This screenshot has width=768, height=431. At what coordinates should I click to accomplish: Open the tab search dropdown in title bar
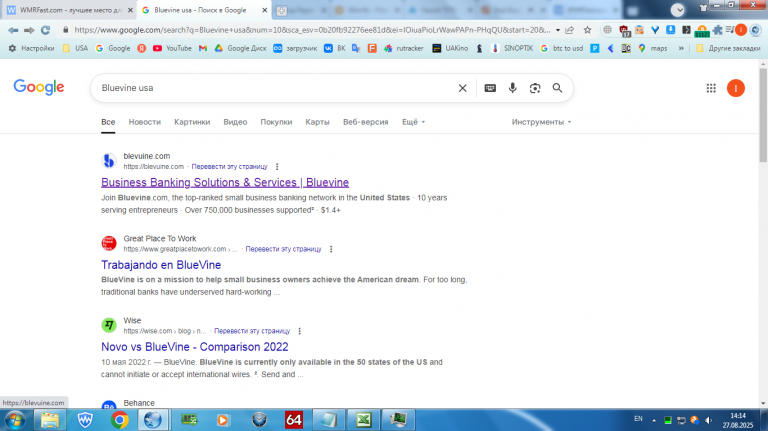[678, 9]
